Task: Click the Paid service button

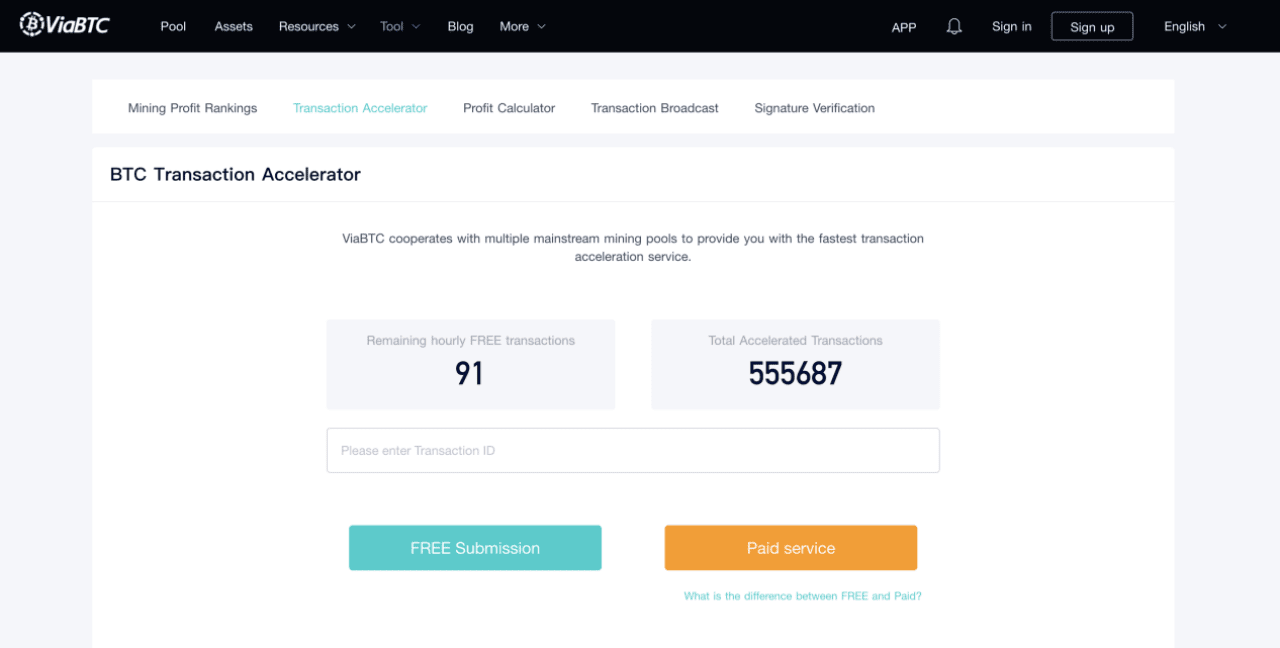Action: click(791, 548)
